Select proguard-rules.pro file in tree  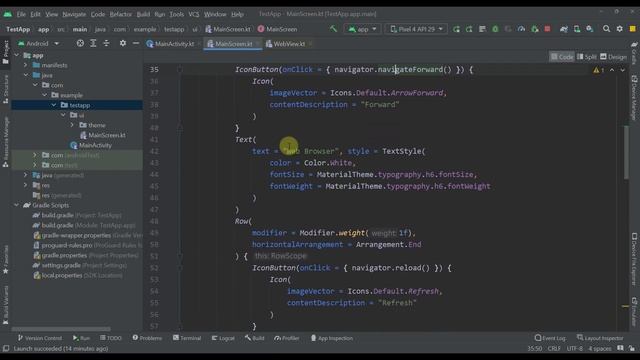pyautogui.click(x=87, y=245)
